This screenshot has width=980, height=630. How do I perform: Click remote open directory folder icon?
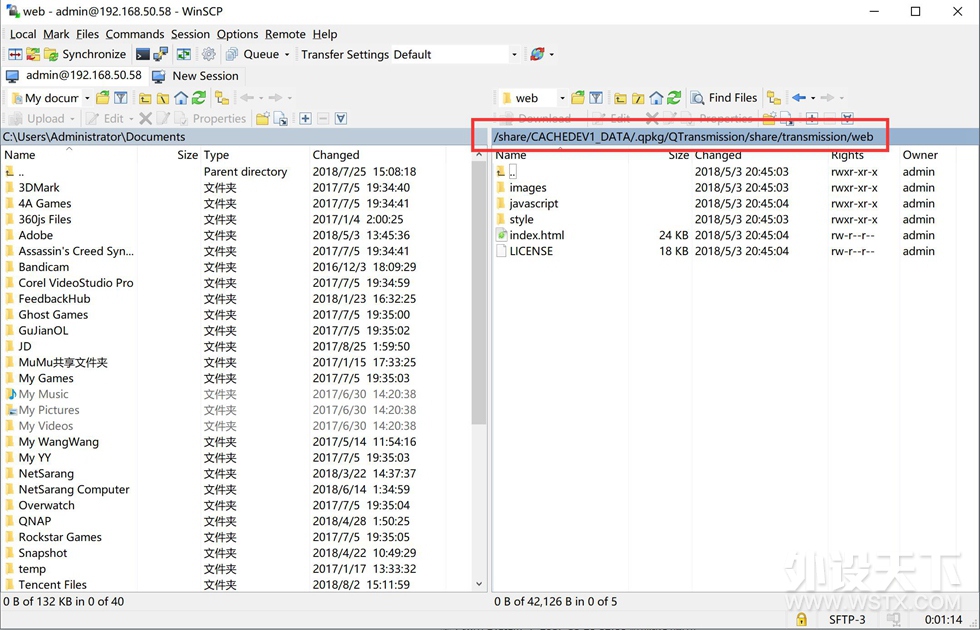click(x=578, y=98)
